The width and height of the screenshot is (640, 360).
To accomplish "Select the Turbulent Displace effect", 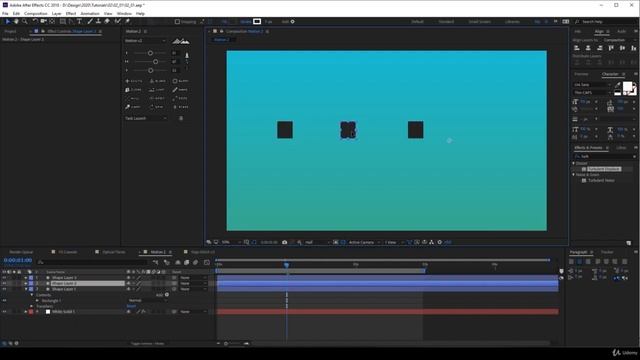I will click(x=604, y=169).
